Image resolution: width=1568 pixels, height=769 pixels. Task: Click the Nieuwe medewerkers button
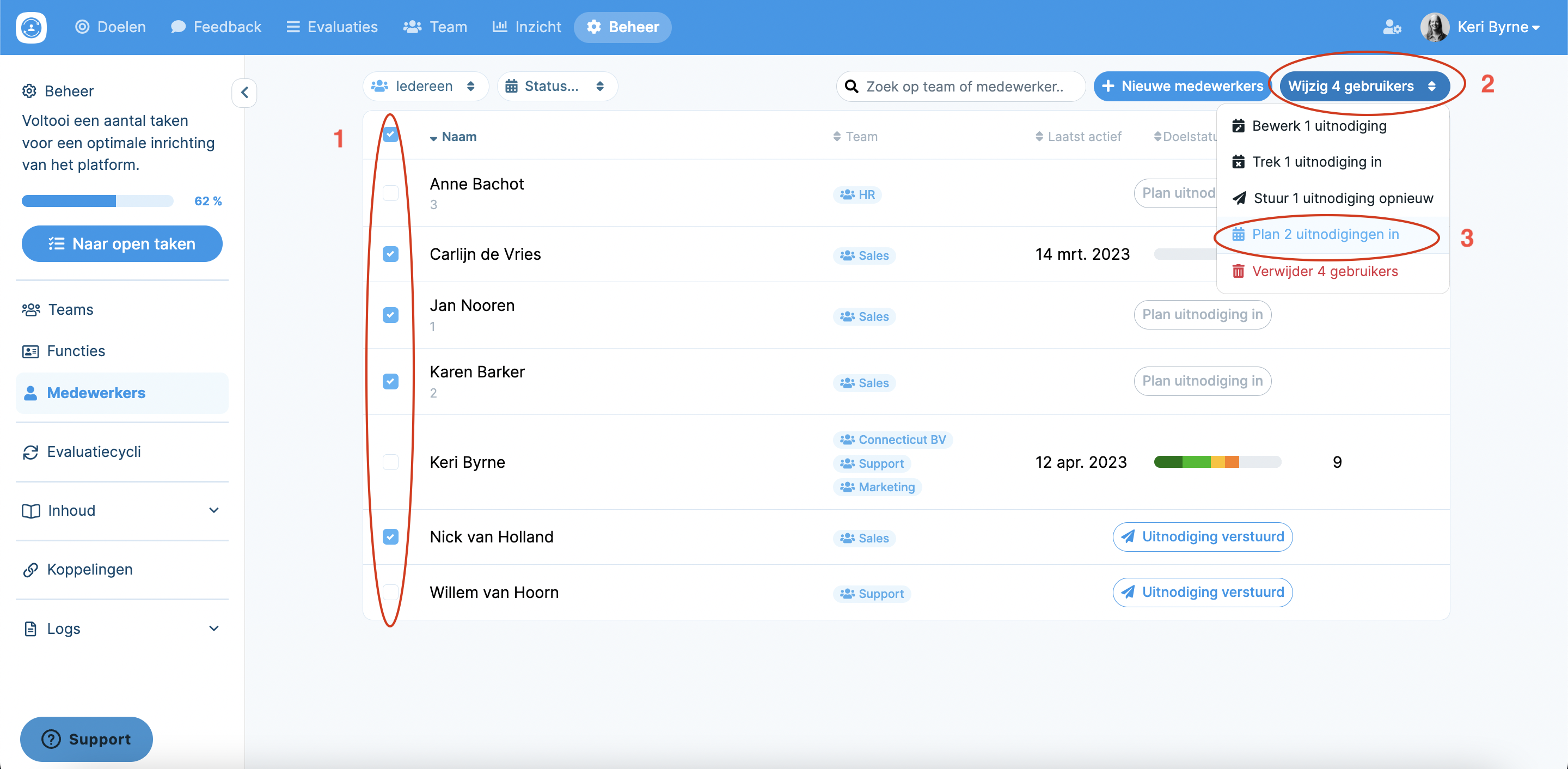click(x=1182, y=87)
